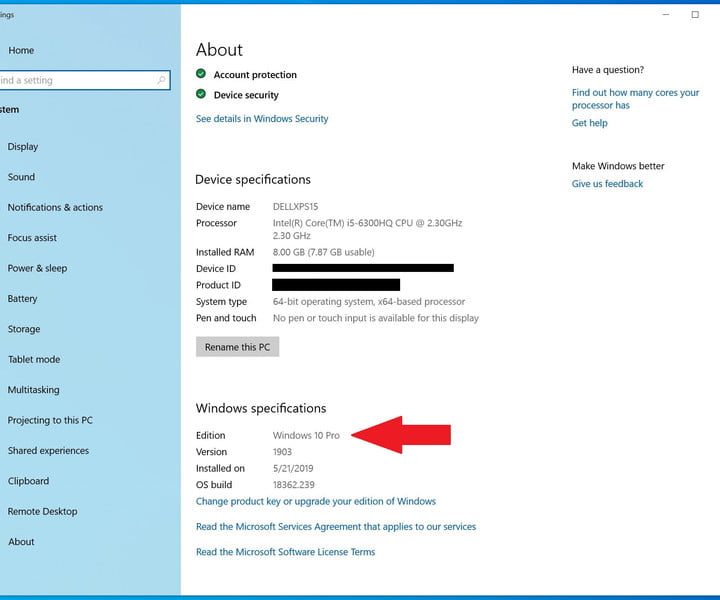
Task: Open Display settings
Action: coord(23,147)
